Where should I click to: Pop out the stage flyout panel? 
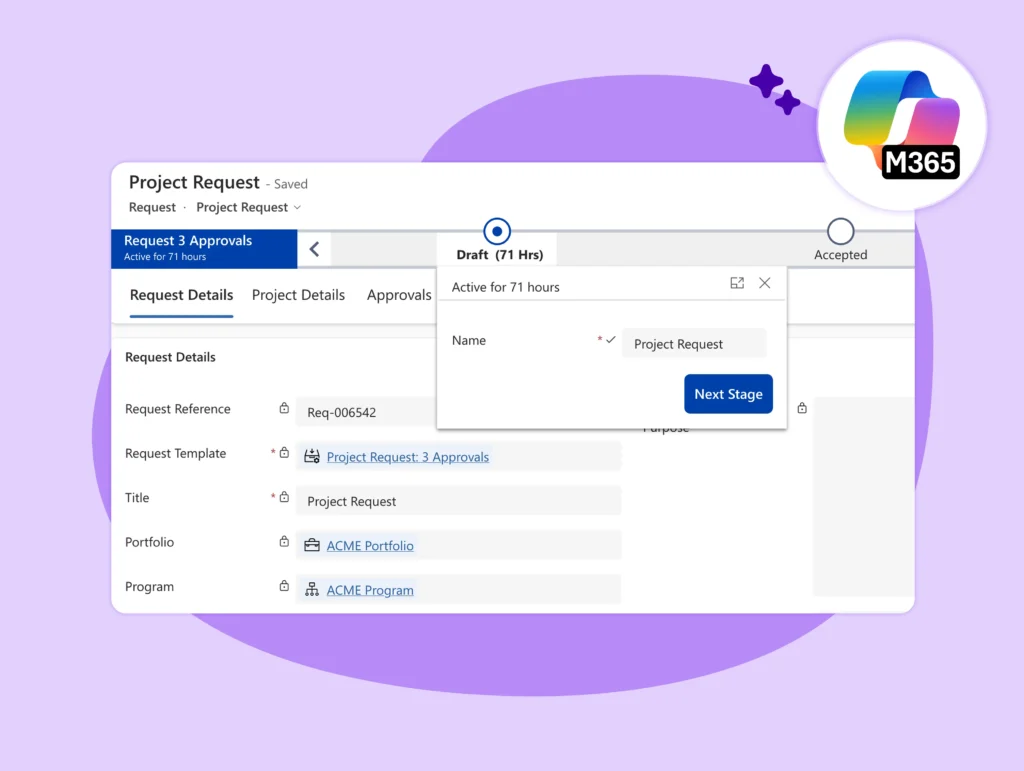click(x=737, y=283)
